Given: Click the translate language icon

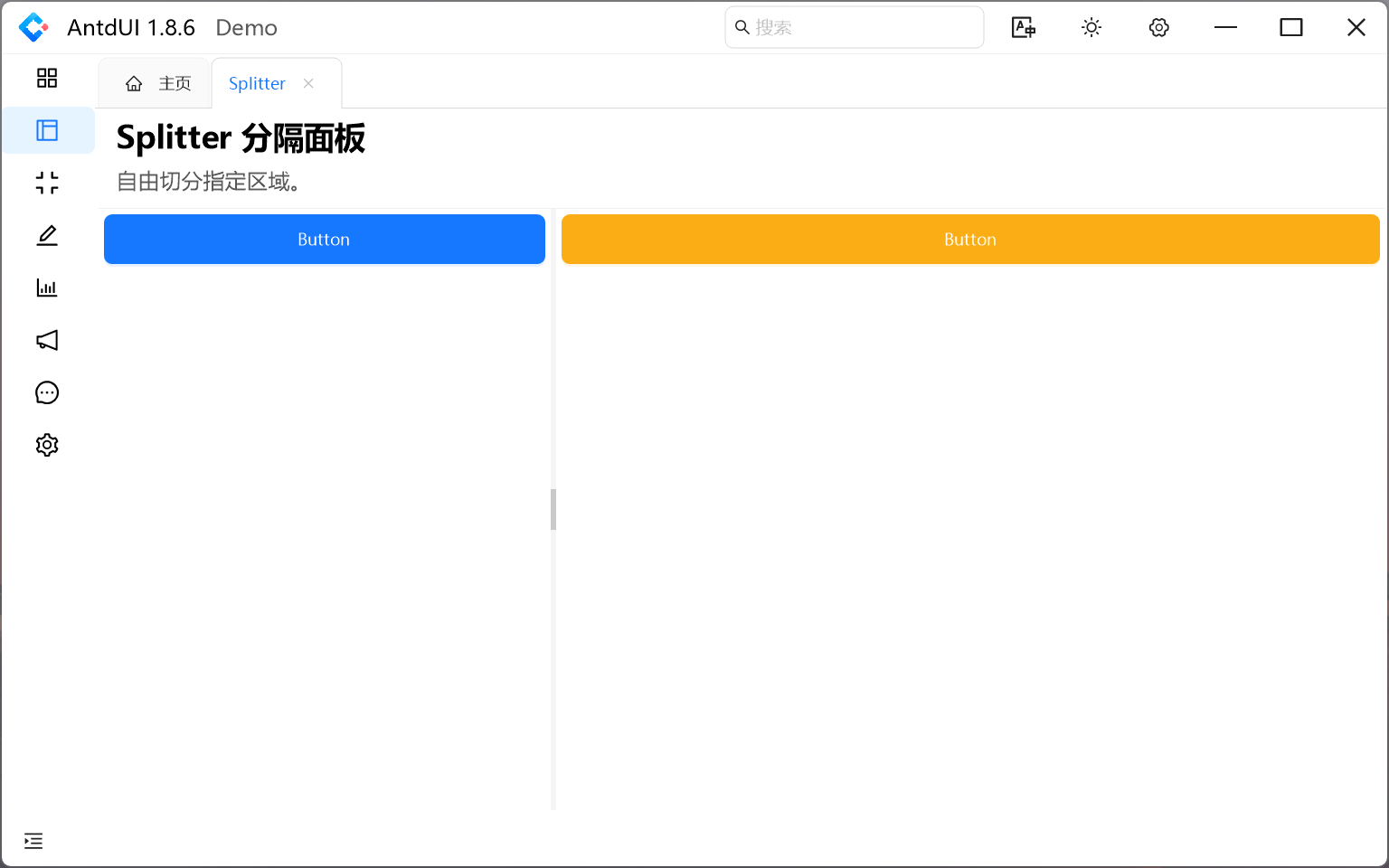Looking at the screenshot, I should click(x=1023, y=28).
